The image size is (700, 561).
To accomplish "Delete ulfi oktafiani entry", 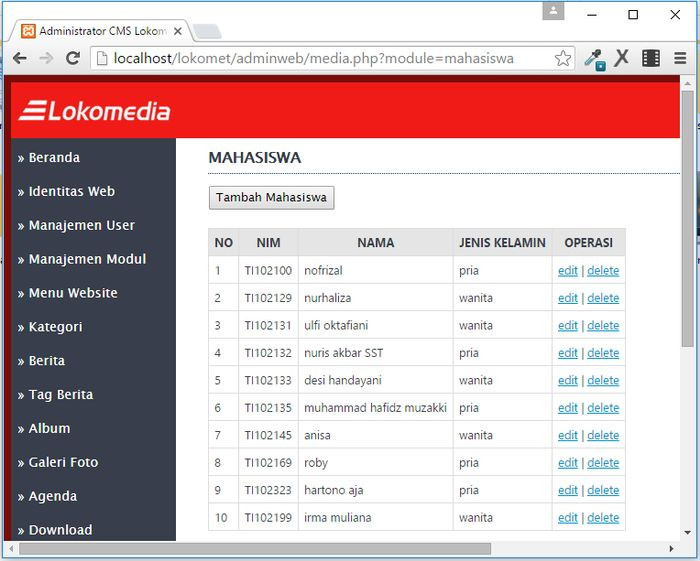I will pyautogui.click(x=603, y=326).
